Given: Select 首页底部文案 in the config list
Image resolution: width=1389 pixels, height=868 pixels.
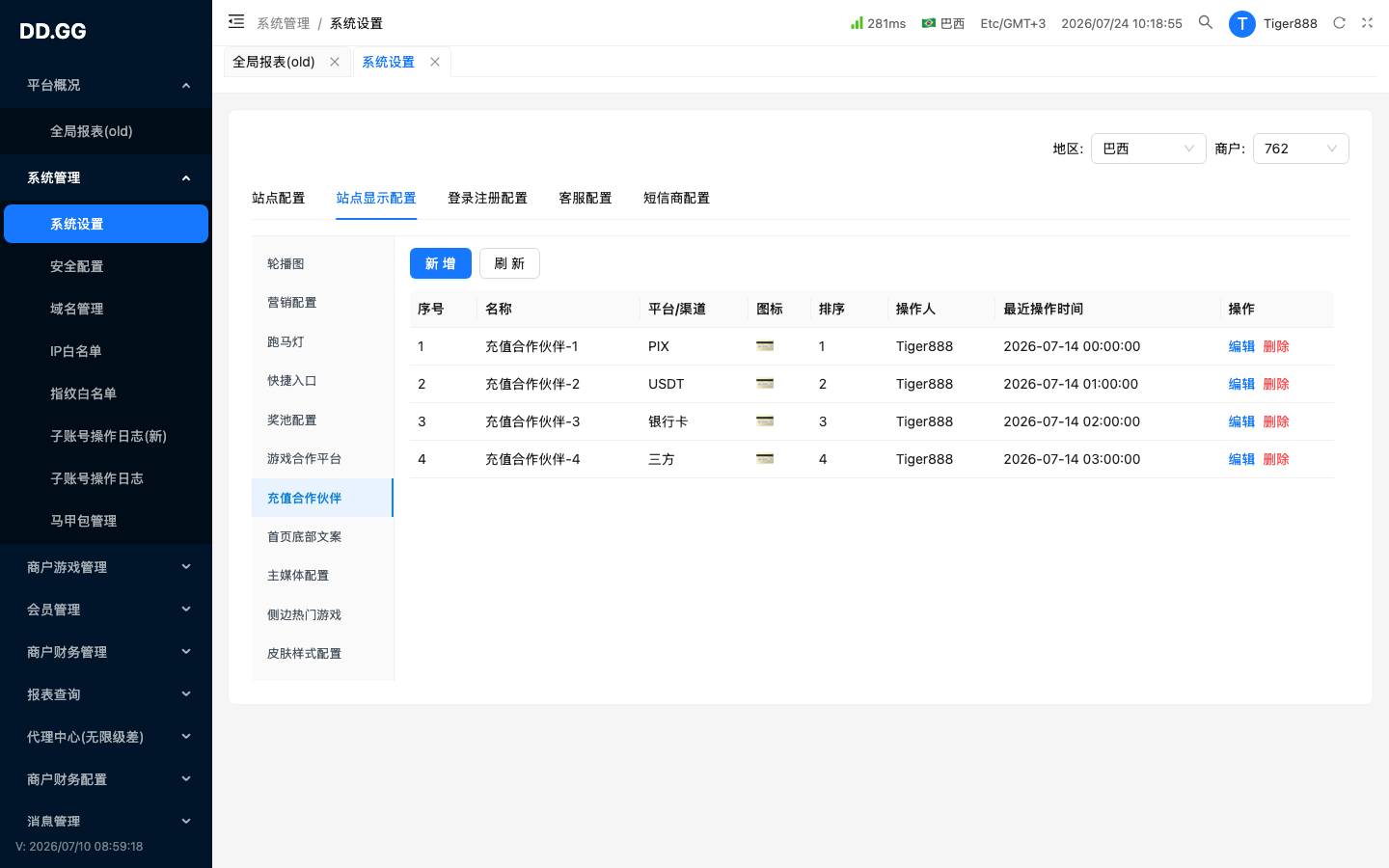Looking at the screenshot, I should point(322,536).
